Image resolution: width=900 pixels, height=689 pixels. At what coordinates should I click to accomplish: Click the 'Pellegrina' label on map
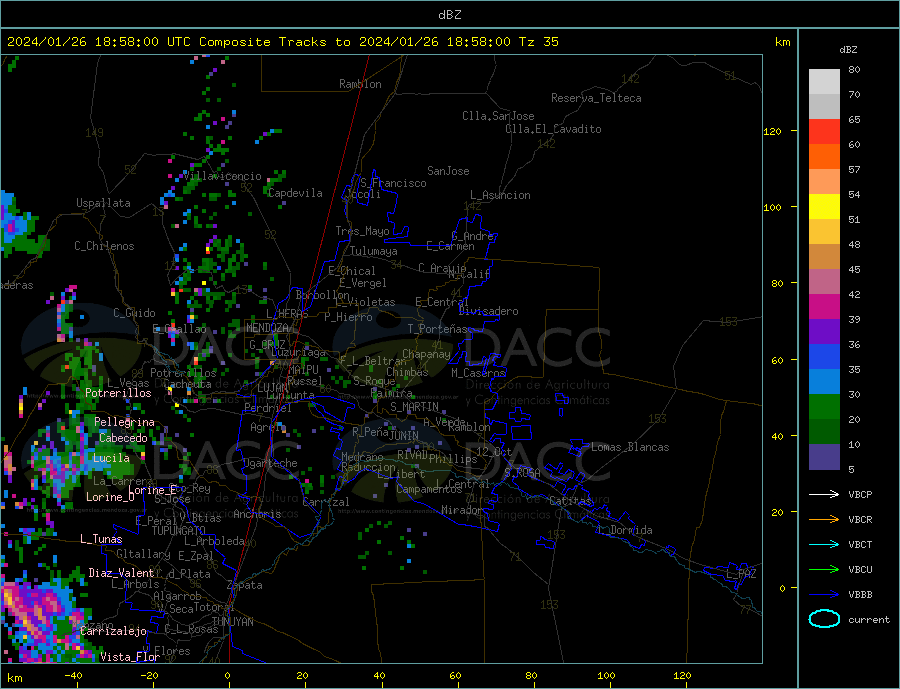pos(125,422)
